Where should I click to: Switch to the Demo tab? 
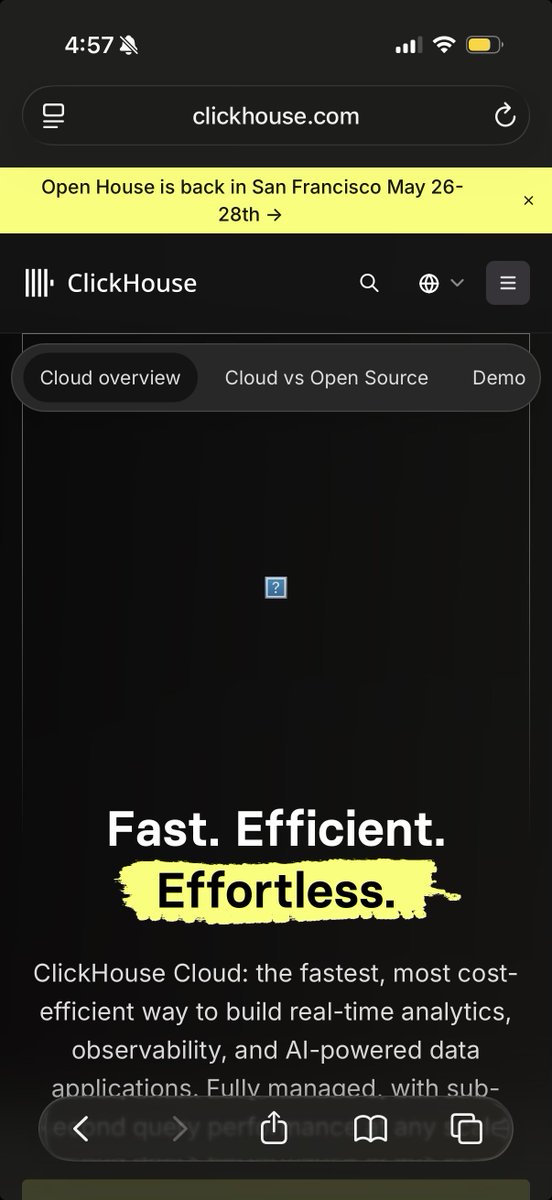coord(499,377)
